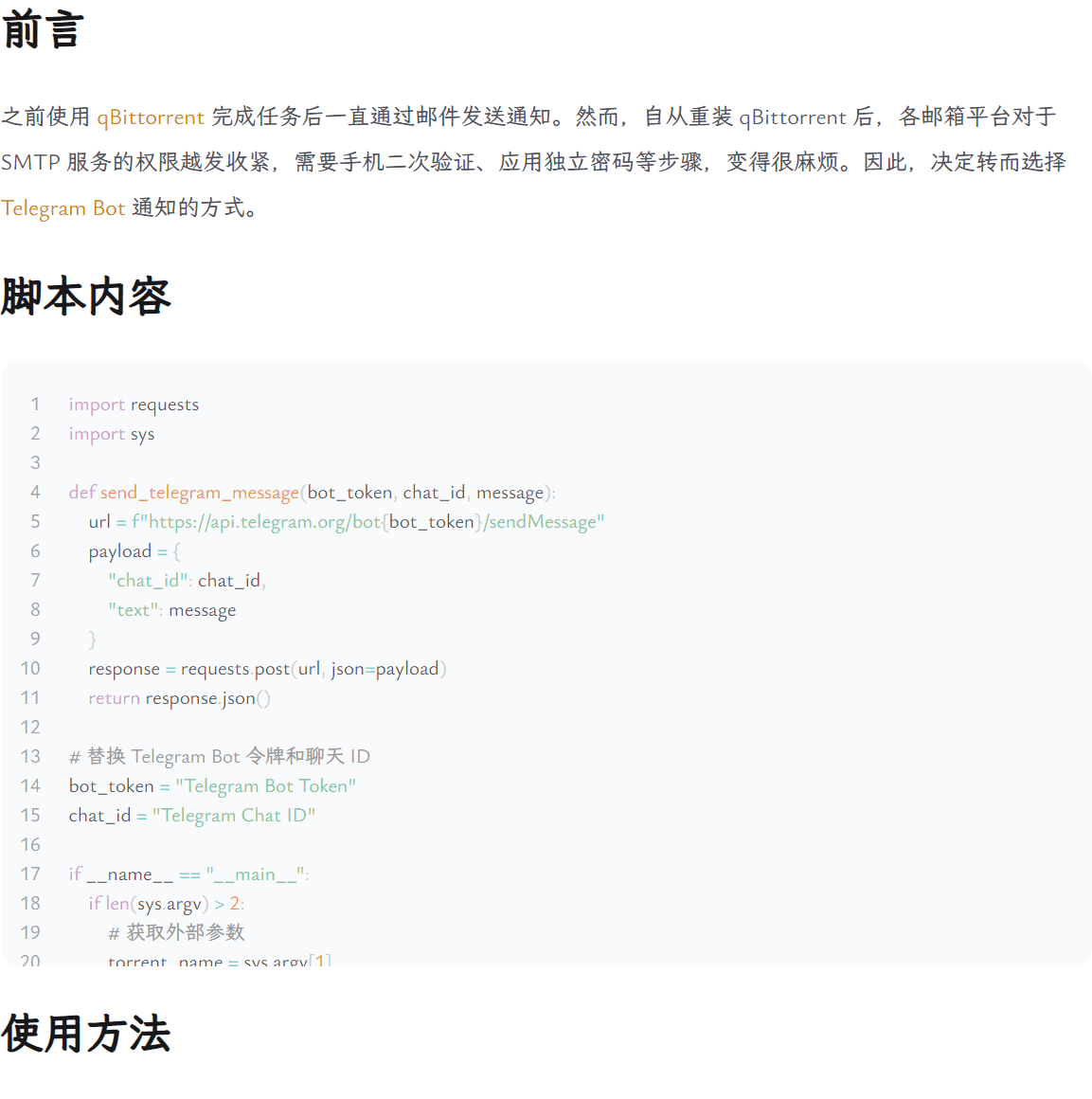Click the "chat_id": chat_id line

coord(187,581)
